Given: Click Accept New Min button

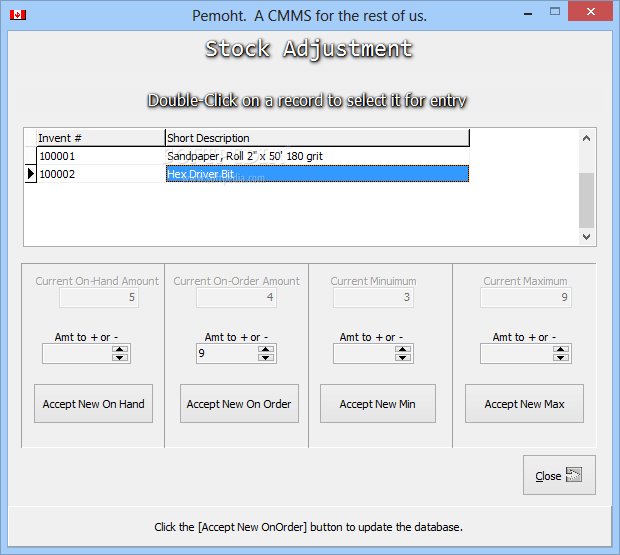Looking at the screenshot, I should click(x=378, y=404).
